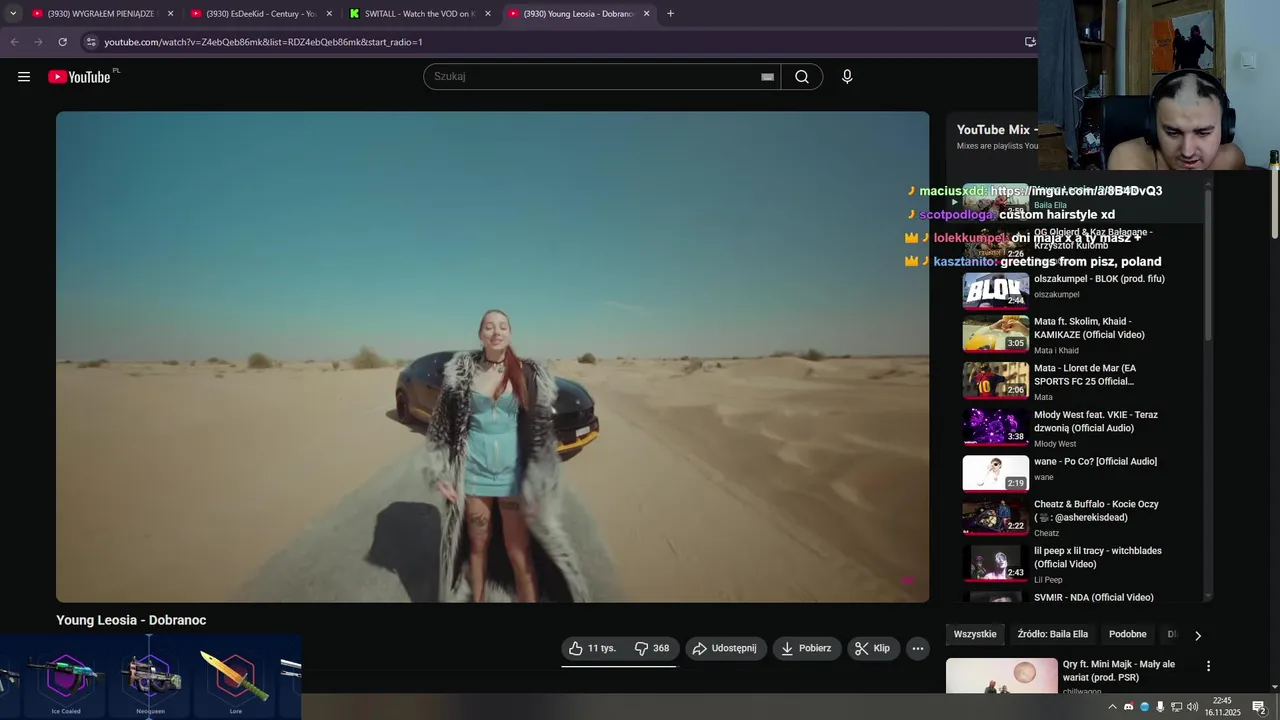Open the tab search dropdown arrow
Screen dimensions: 1280x720
(12, 14)
